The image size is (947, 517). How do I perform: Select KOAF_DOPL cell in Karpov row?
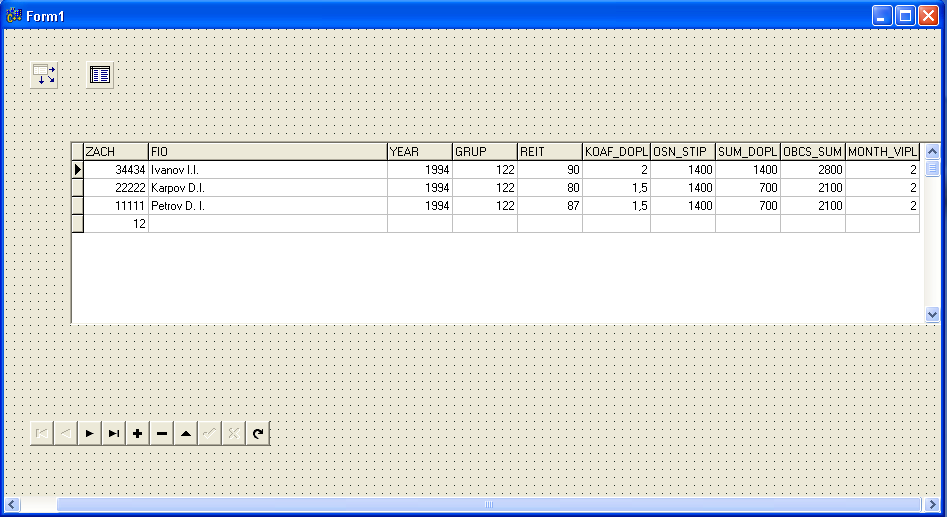click(617, 188)
